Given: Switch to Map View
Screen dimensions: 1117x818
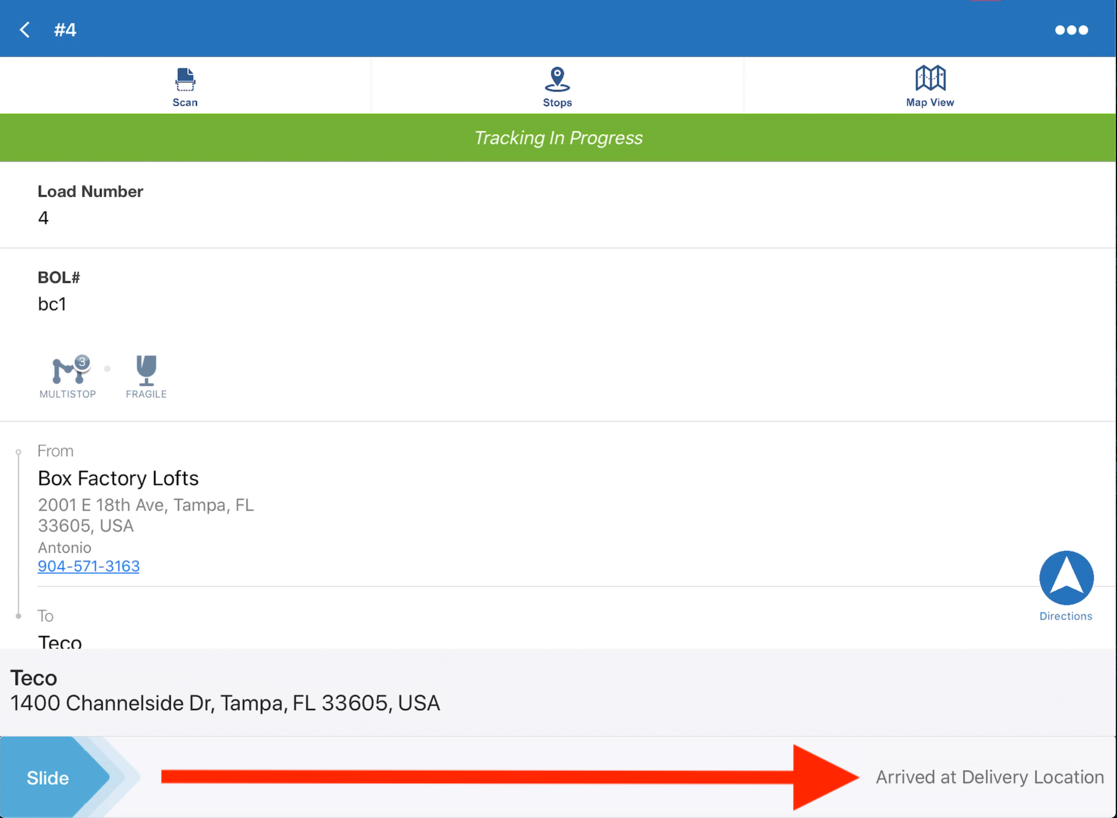Looking at the screenshot, I should pyautogui.click(x=930, y=86).
